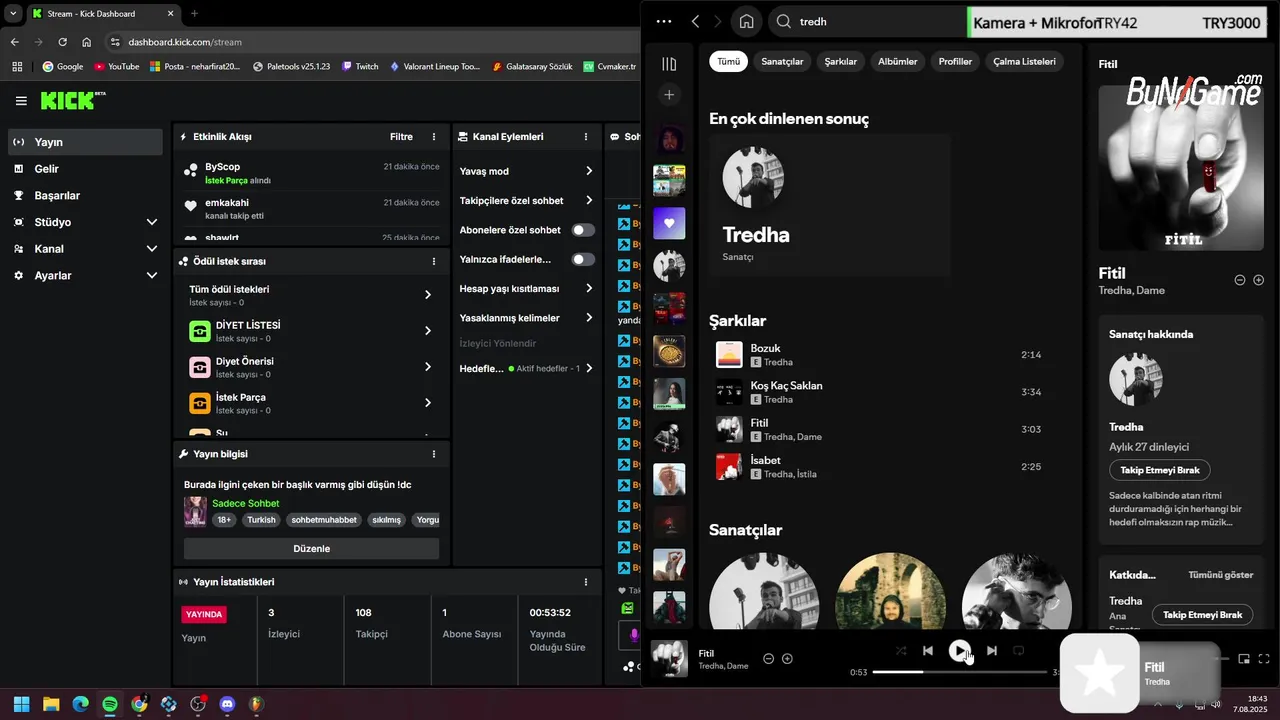Open Hesap yaşı kısıtlaması chevron
Viewport: 1280px width, 720px height.
[x=589, y=288]
